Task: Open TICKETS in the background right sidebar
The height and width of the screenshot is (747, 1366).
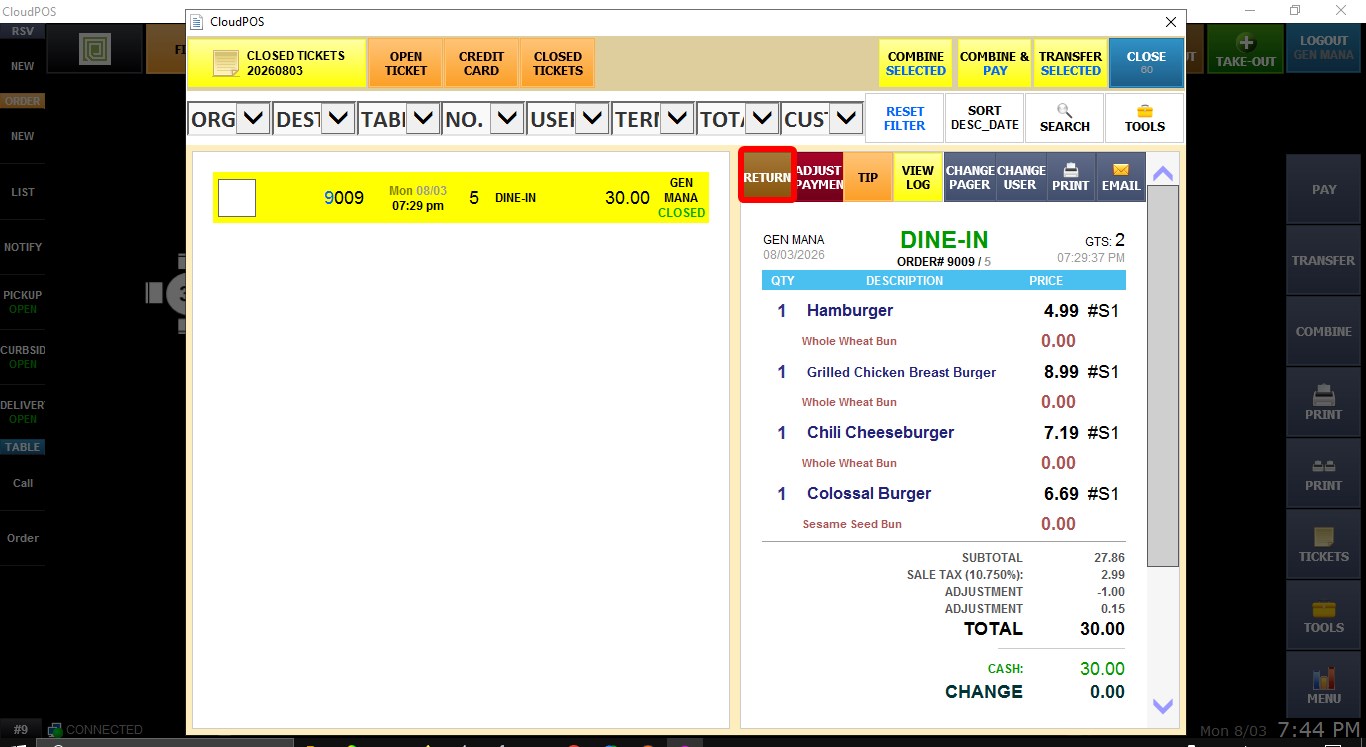Action: 1323,543
